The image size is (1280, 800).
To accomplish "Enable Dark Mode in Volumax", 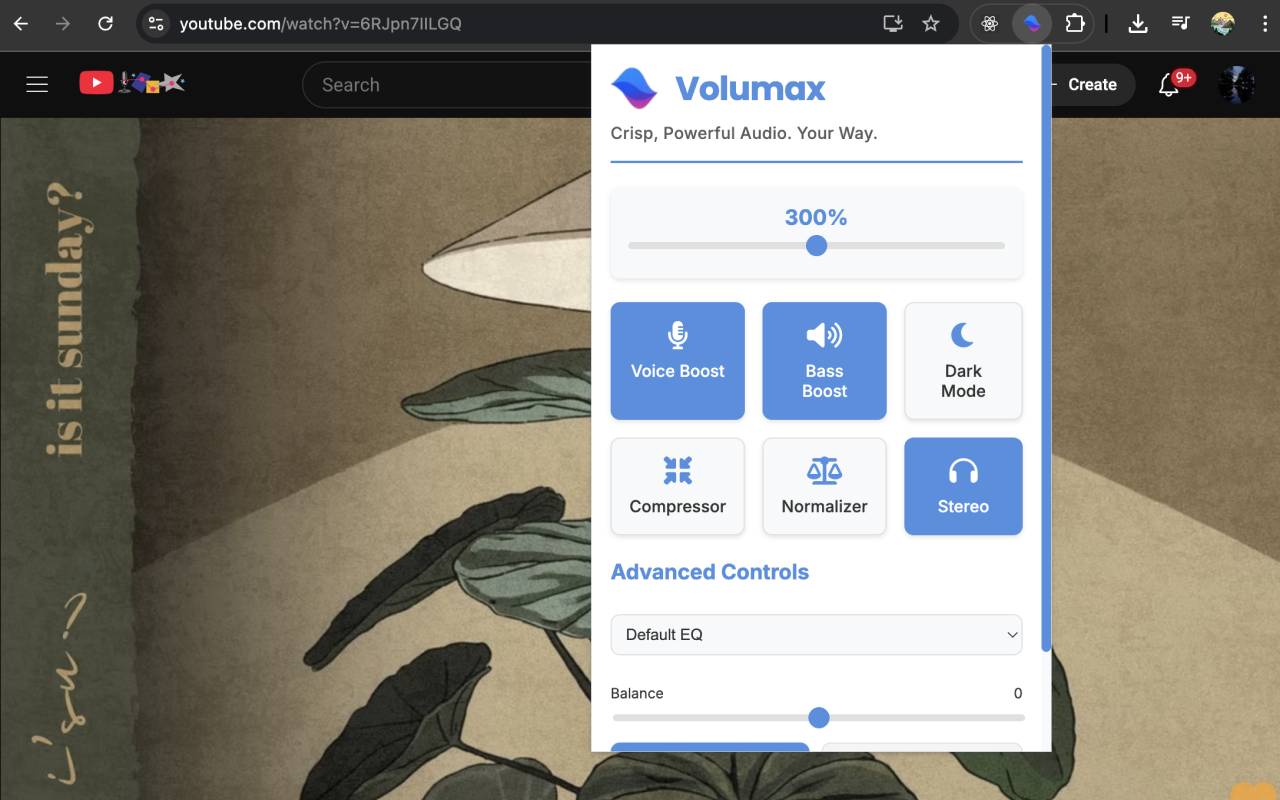I will [963, 361].
